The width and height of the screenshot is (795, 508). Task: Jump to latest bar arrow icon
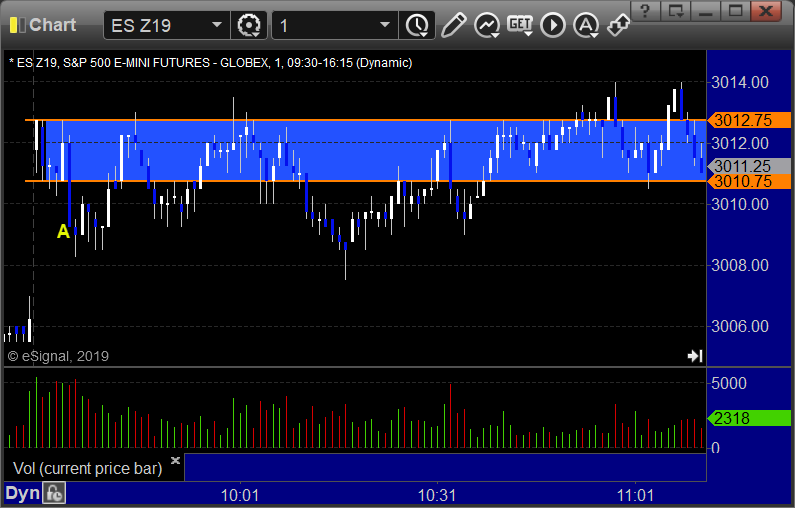click(695, 356)
